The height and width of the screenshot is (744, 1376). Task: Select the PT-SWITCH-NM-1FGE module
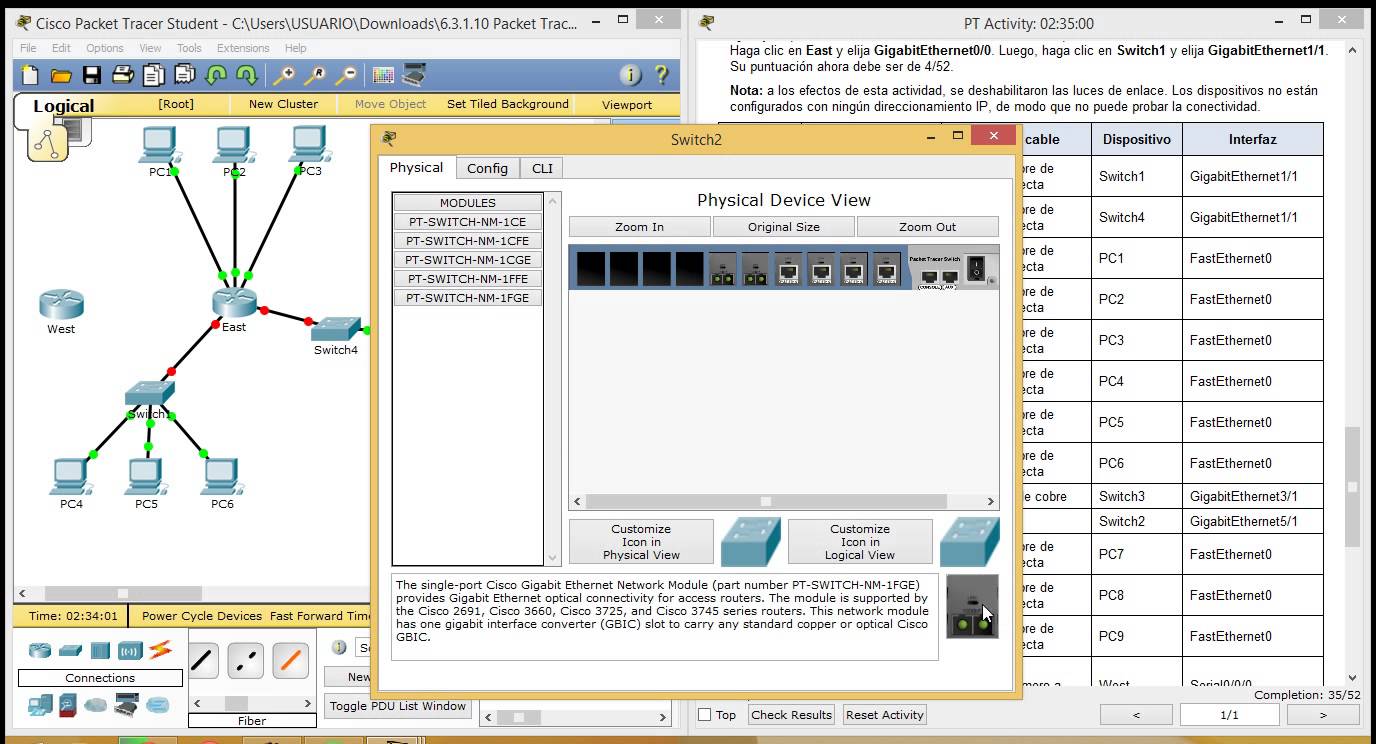[x=468, y=298]
